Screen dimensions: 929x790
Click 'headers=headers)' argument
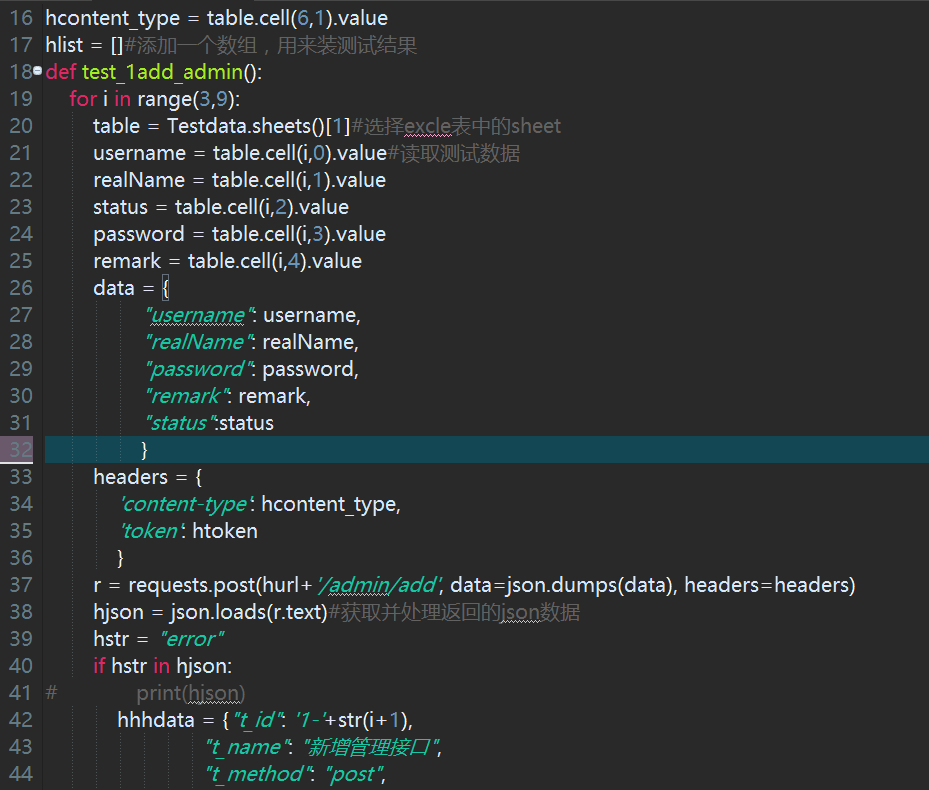770,586
